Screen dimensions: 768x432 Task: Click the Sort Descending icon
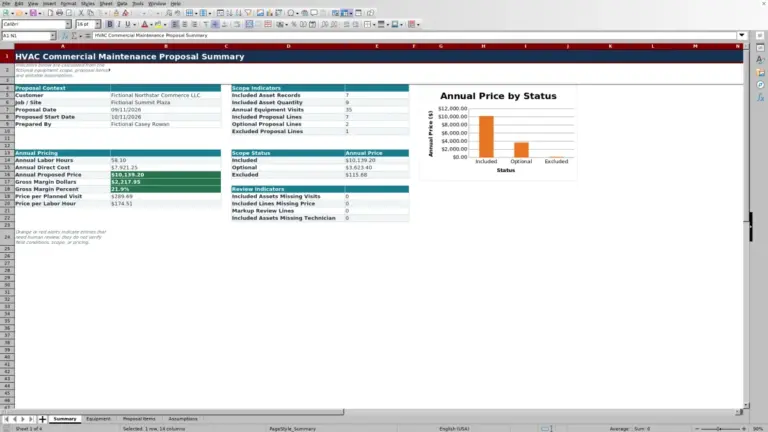(239, 13)
